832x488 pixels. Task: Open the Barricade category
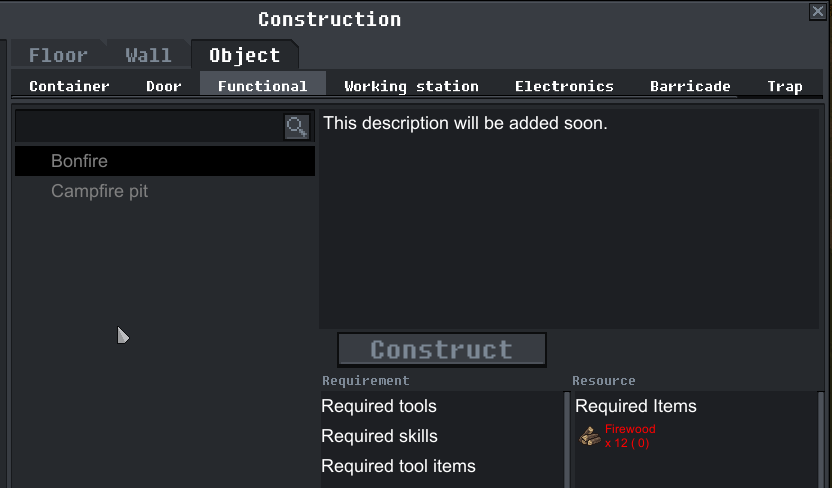[x=690, y=86]
